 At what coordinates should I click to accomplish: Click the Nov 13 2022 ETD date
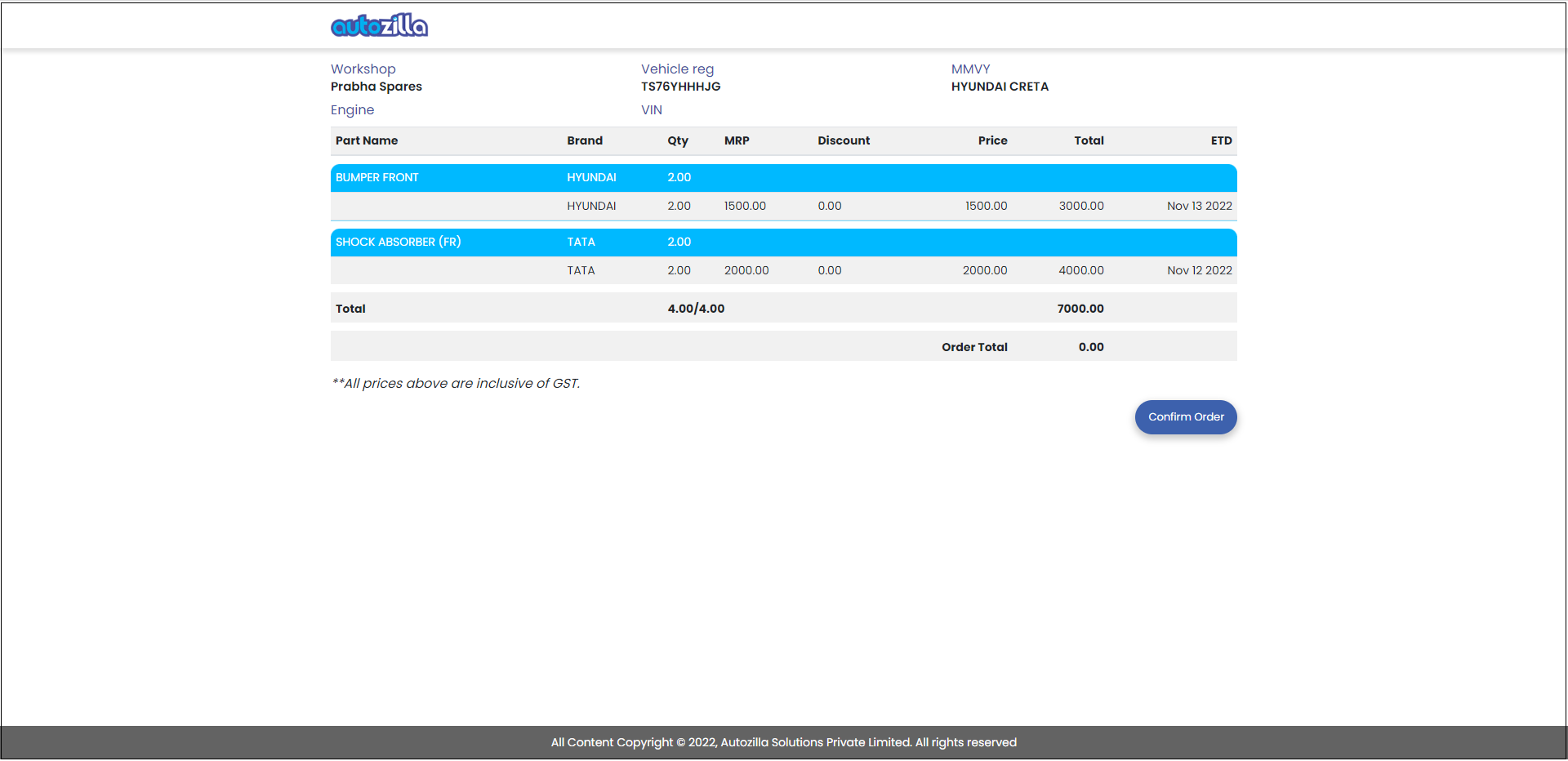(1200, 207)
